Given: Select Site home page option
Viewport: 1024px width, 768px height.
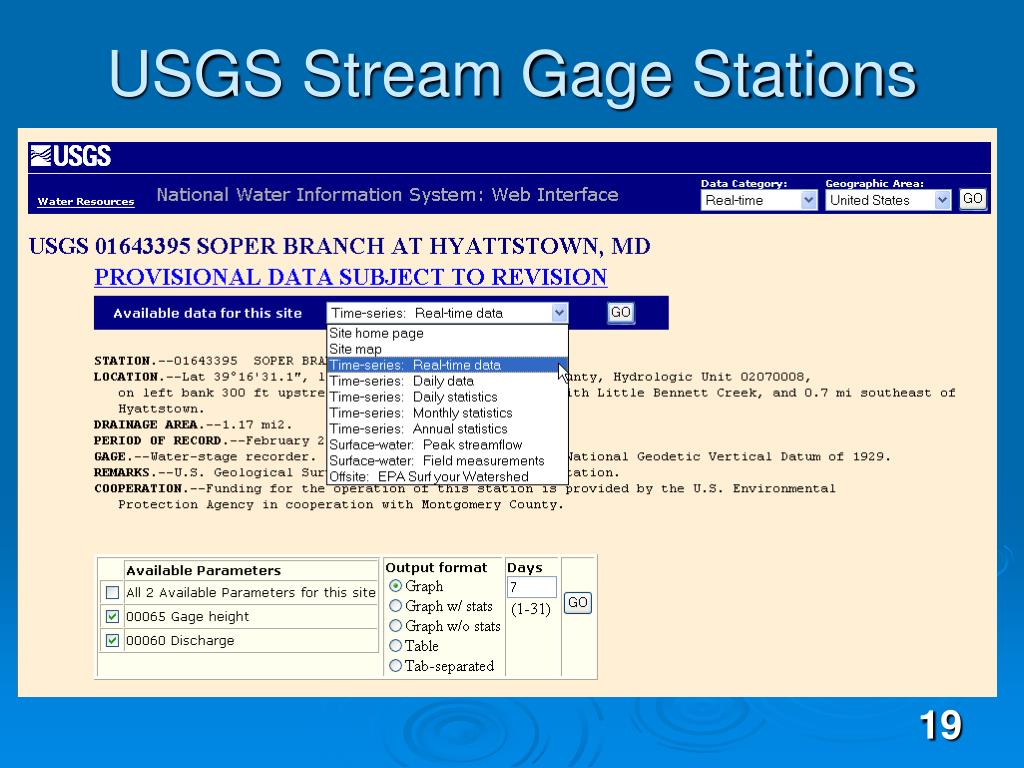Looking at the screenshot, I should 447,333.
